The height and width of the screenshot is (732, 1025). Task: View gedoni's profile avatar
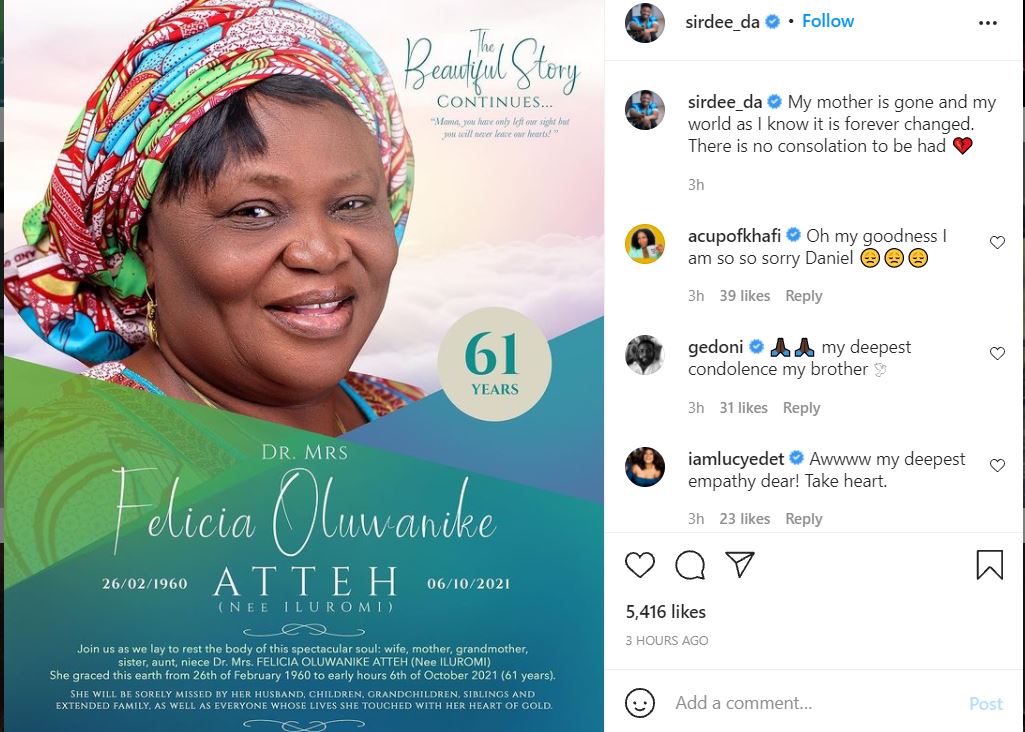645,355
